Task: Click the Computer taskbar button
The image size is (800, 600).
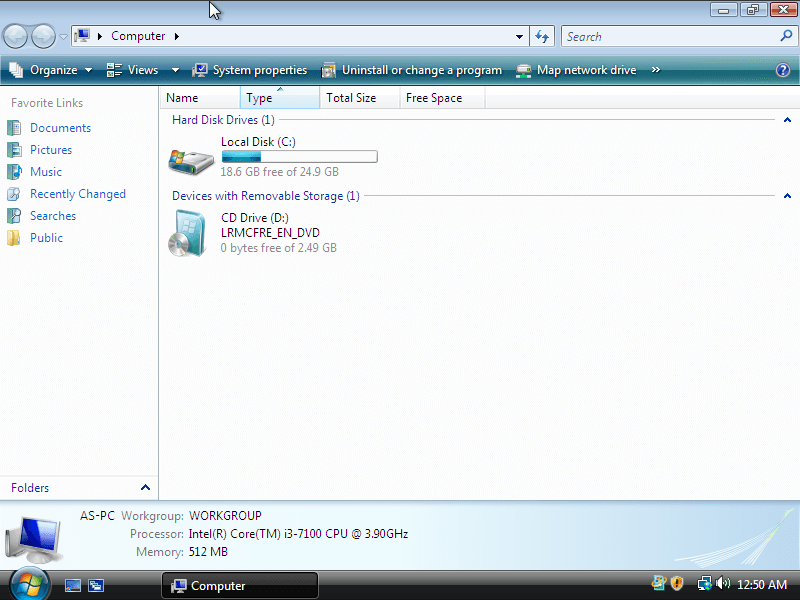Action: click(x=240, y=585)
